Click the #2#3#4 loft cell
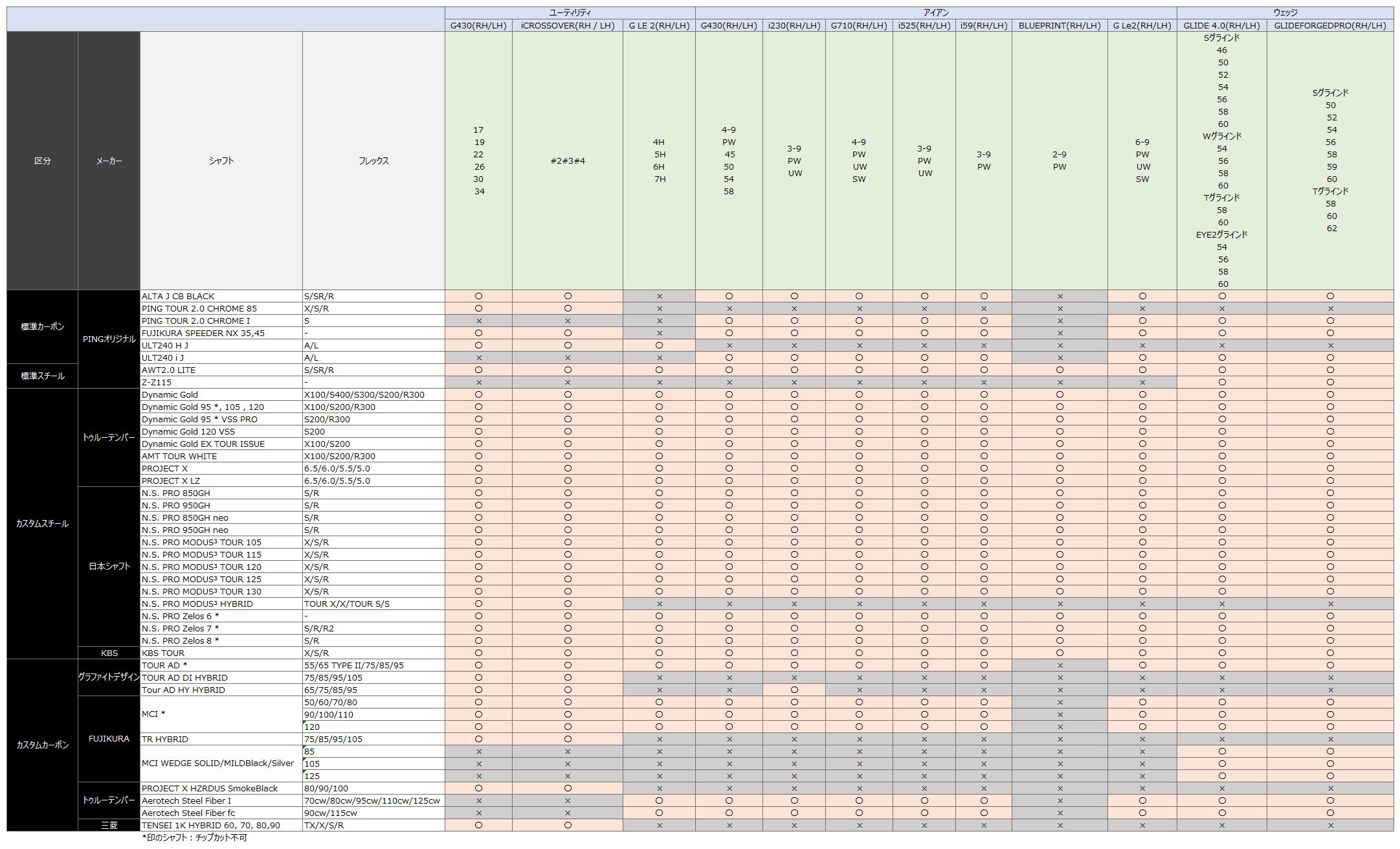 coord(568,161)
